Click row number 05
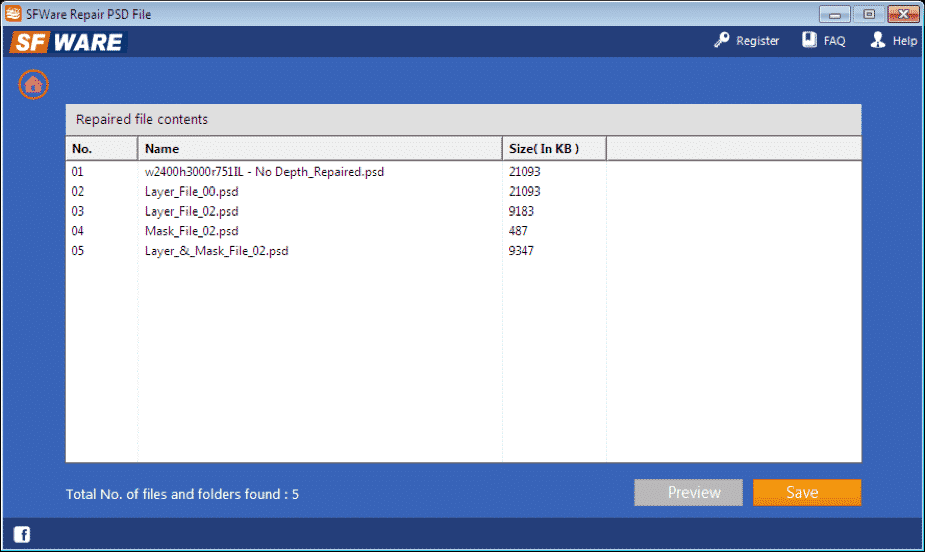The image size is (925, 552). click(77, 251)
